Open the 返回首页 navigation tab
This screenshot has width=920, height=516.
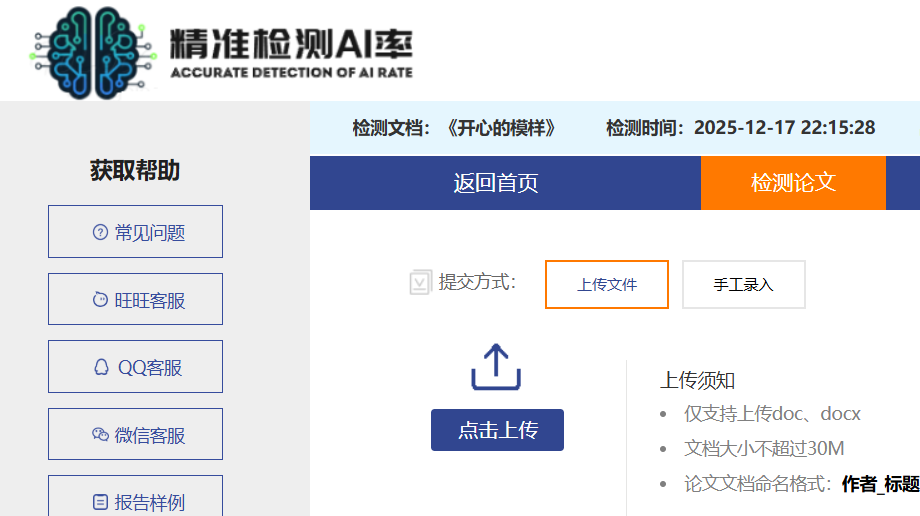496,183
